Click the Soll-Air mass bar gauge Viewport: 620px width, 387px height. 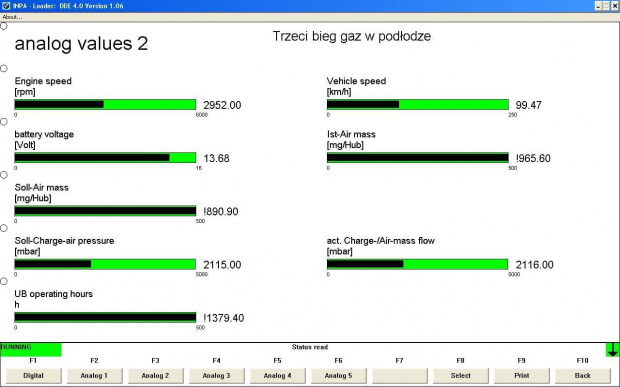pos(105,211)
